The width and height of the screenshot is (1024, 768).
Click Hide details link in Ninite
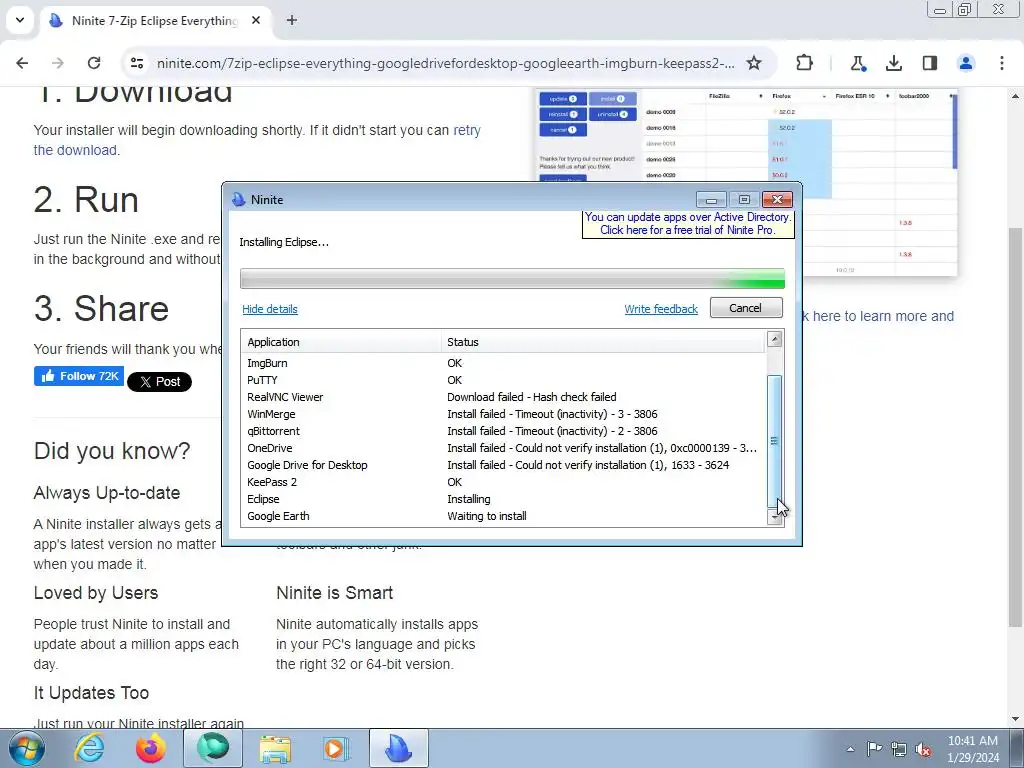click(270, 309)
